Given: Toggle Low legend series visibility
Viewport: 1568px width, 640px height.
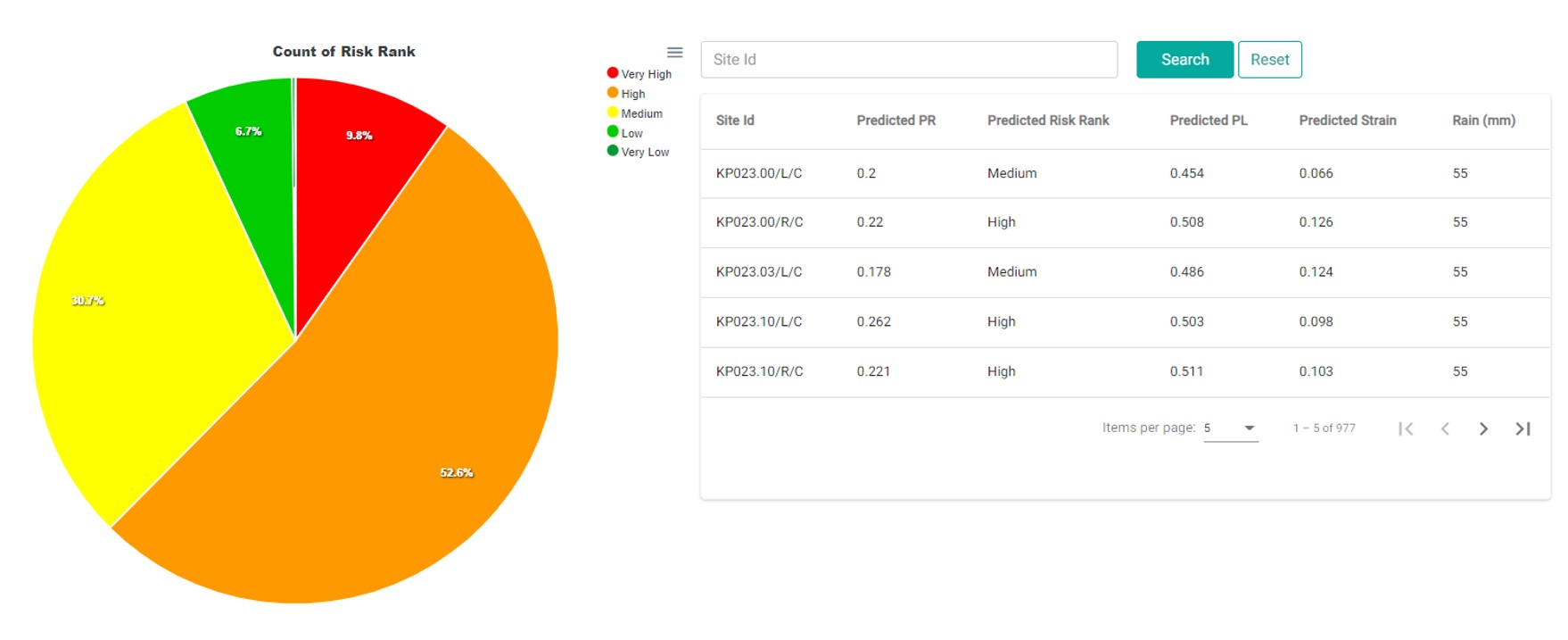Looking at the screenshot, I should (625, 133).
